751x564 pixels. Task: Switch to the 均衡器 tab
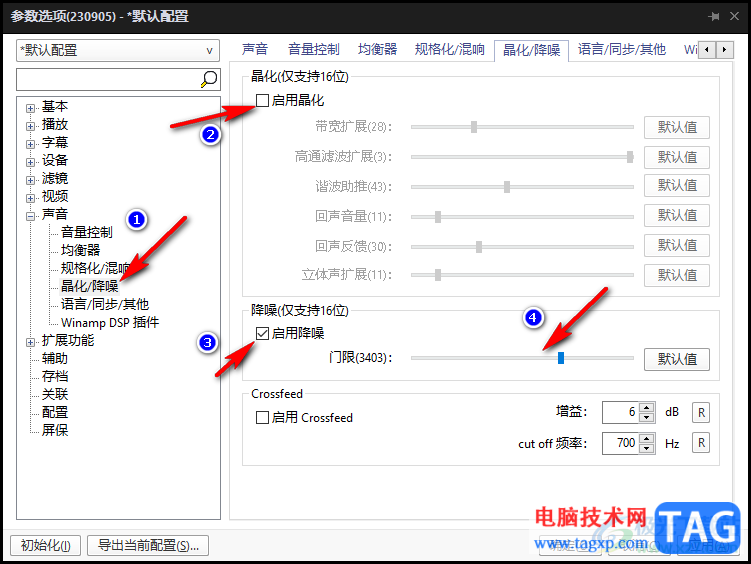tap(377, 49)
